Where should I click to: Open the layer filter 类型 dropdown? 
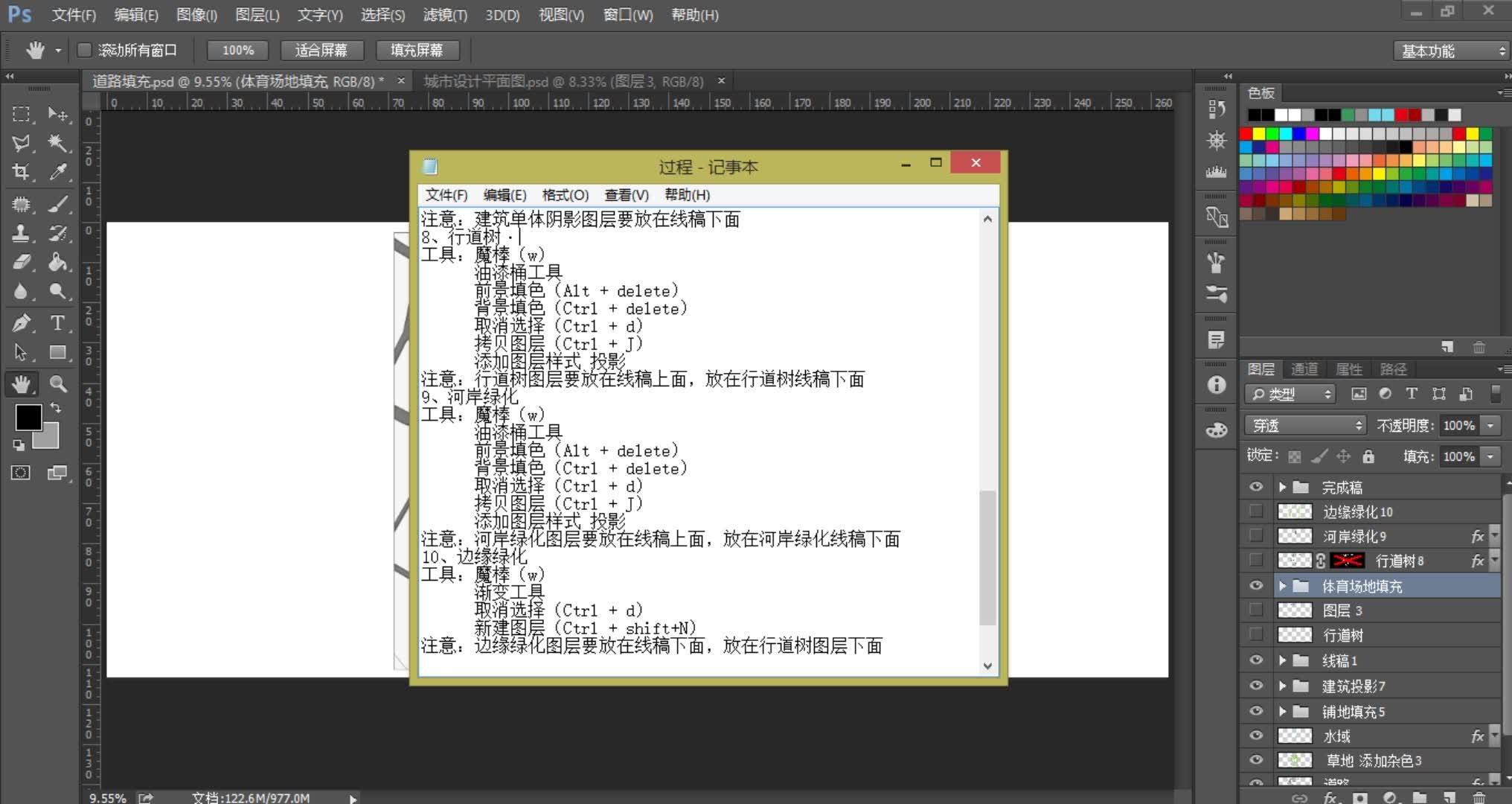pyautogui.click(x=1290, y=394)
